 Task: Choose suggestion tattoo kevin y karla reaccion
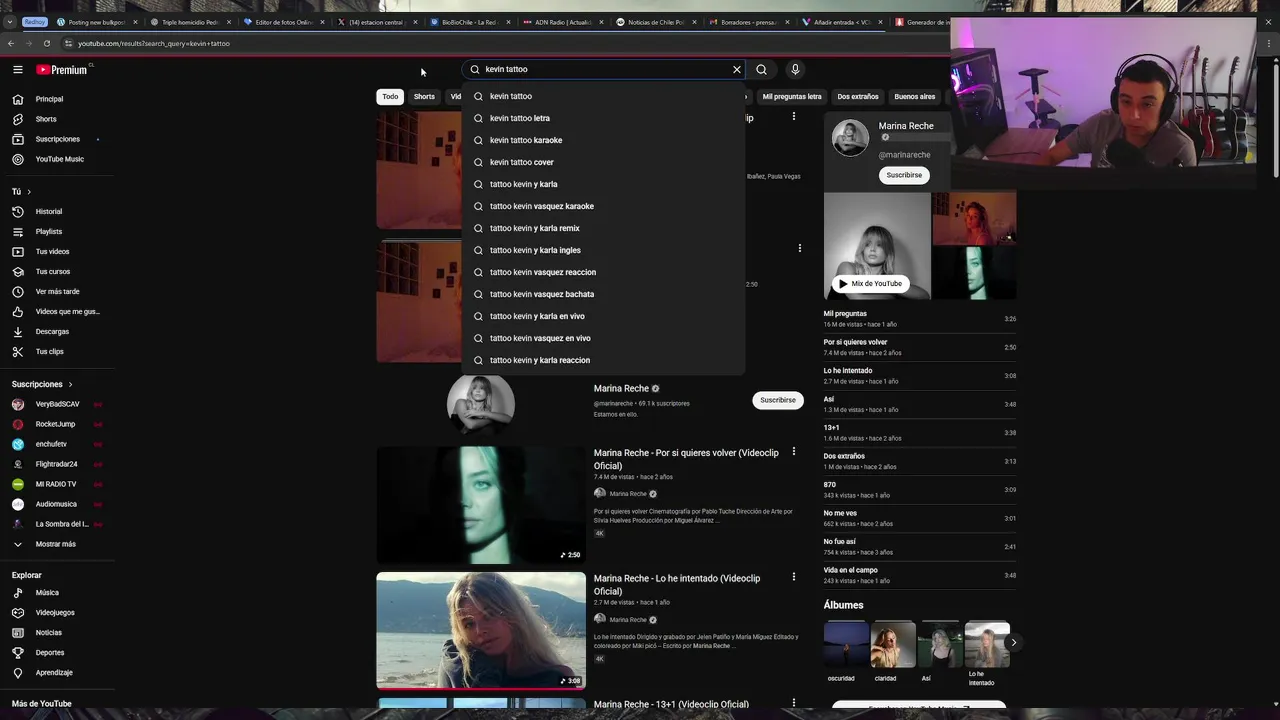tap(603, 360)
